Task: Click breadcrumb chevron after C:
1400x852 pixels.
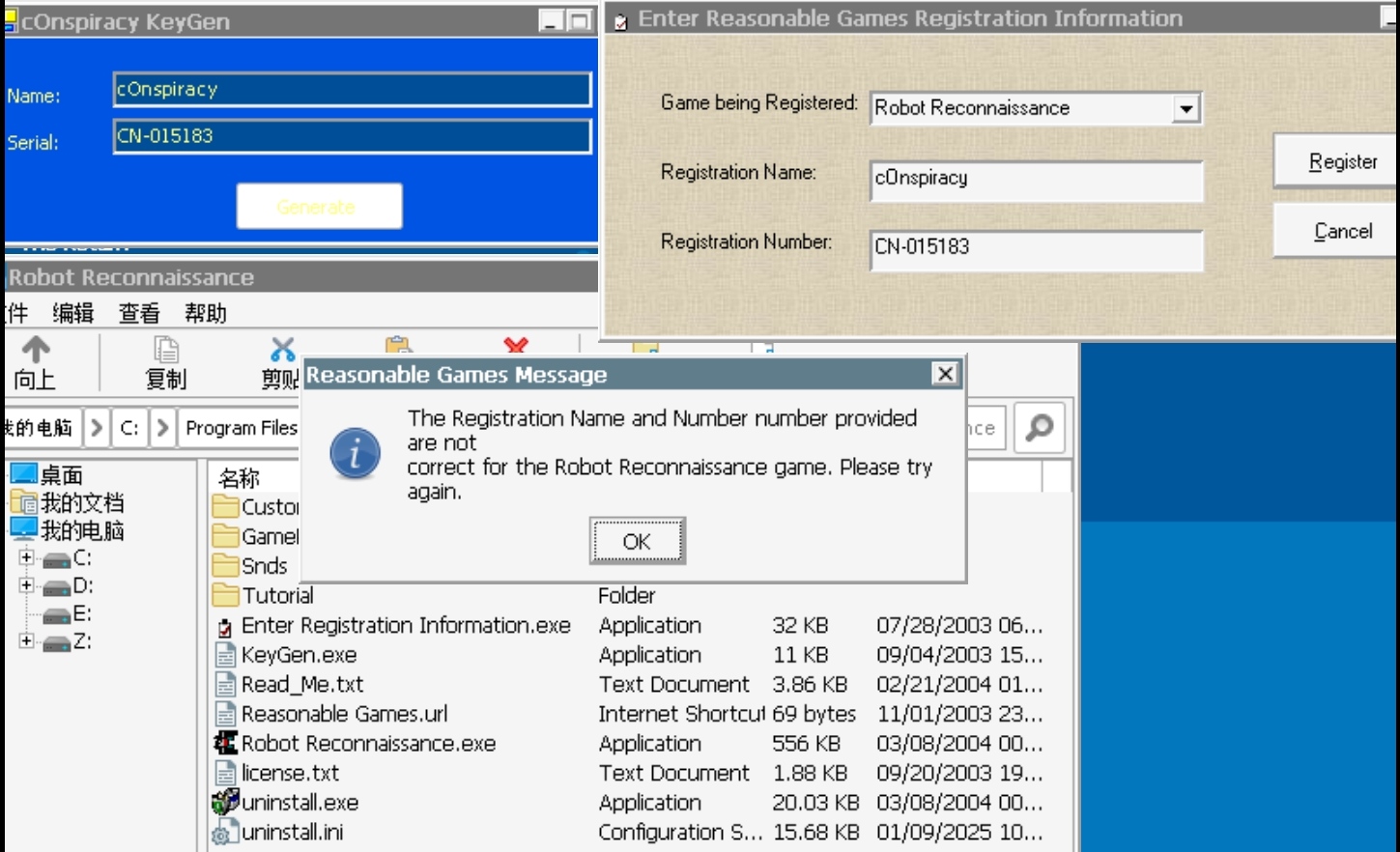Action: coord(162,427)
